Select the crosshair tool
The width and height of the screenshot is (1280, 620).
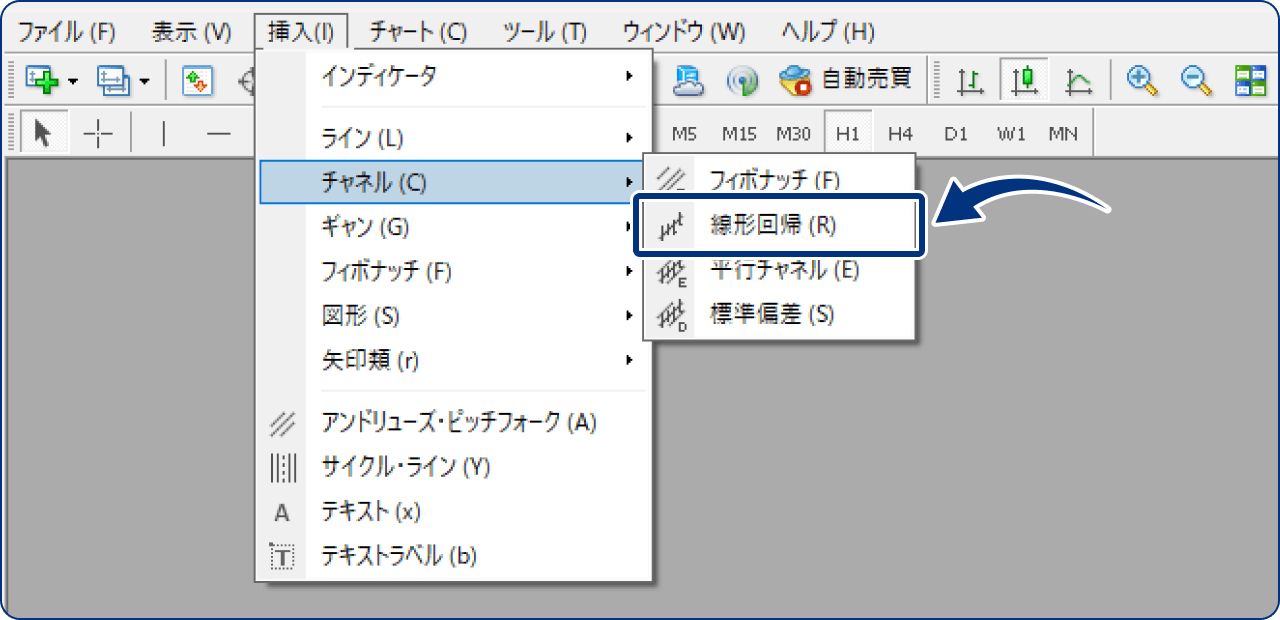coord(98,131)
